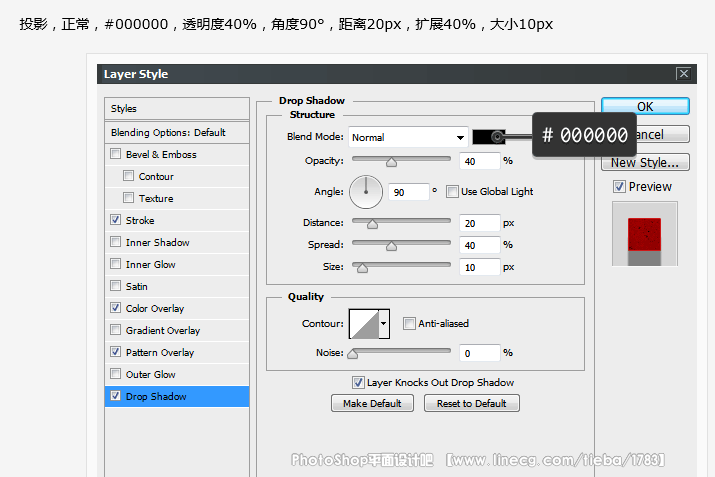
Task: Select the Inner Shadow style entry
Action: 157,243
